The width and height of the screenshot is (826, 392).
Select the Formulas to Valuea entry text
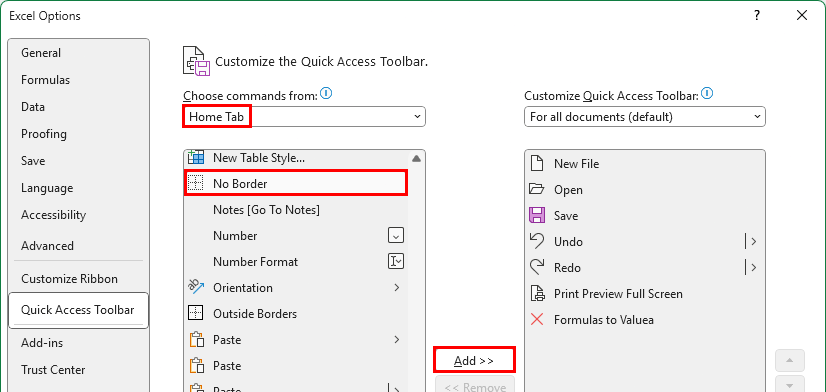[604, 319]
